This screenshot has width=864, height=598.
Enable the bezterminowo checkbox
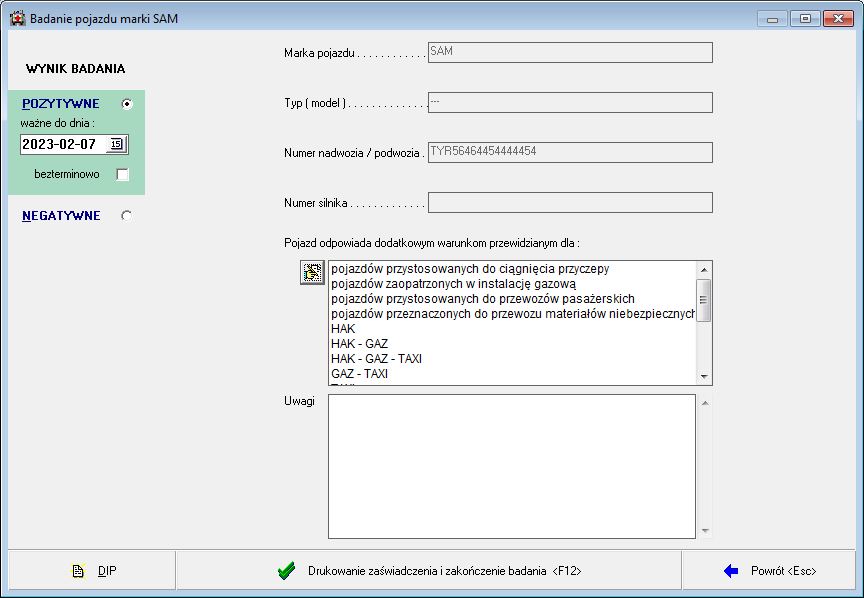pyautogui.click(x=122, y=175)
